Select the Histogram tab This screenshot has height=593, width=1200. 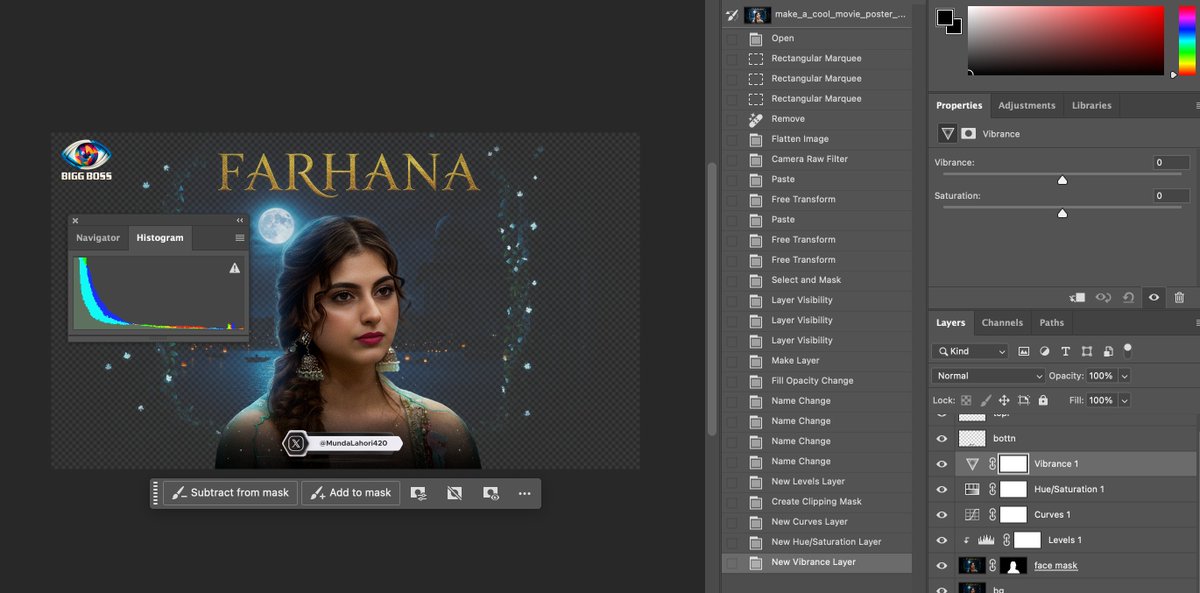click(160, 238)
